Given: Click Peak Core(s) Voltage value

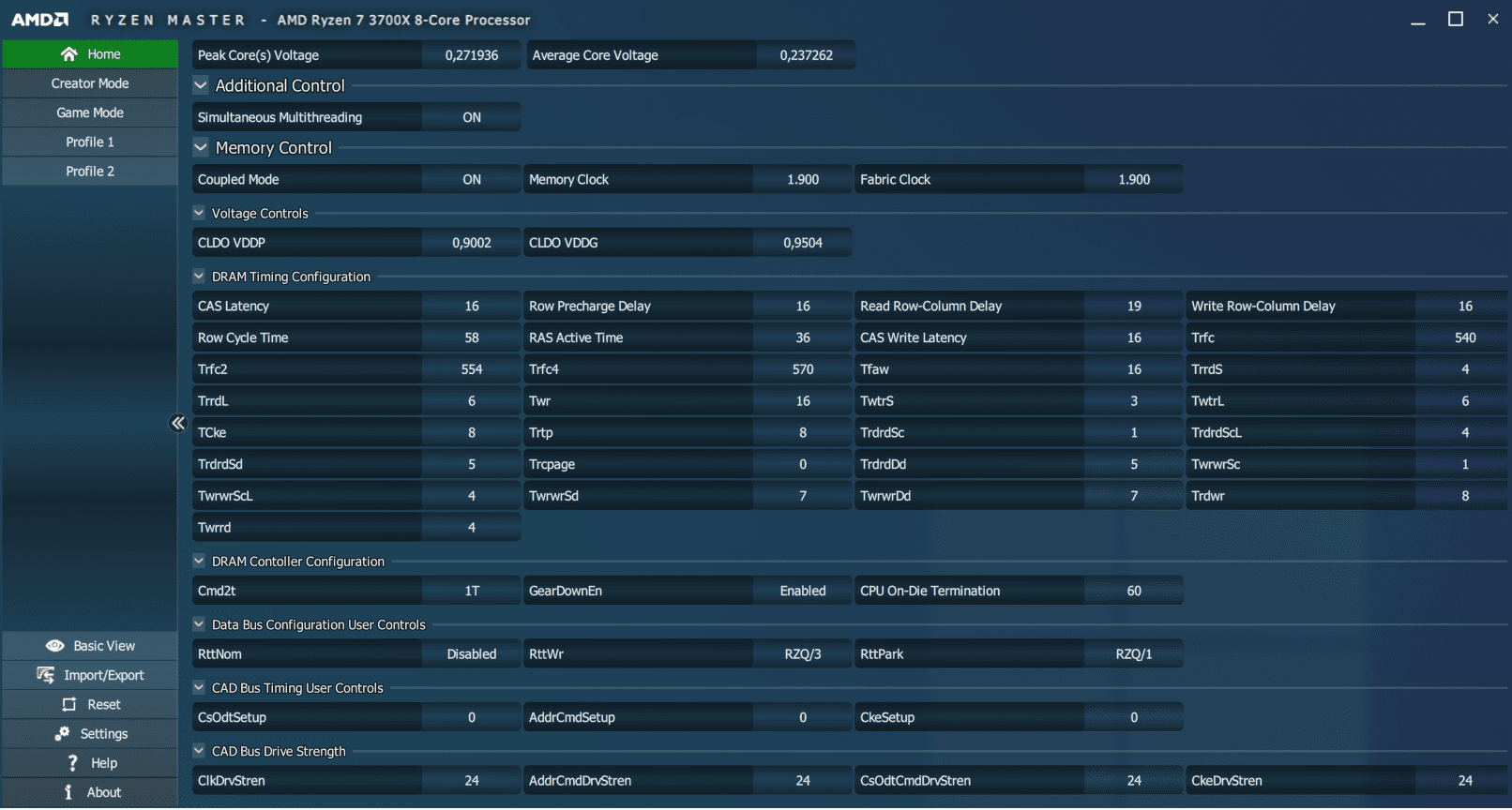Looking at the screenshot, I should [x=472, y=55].
